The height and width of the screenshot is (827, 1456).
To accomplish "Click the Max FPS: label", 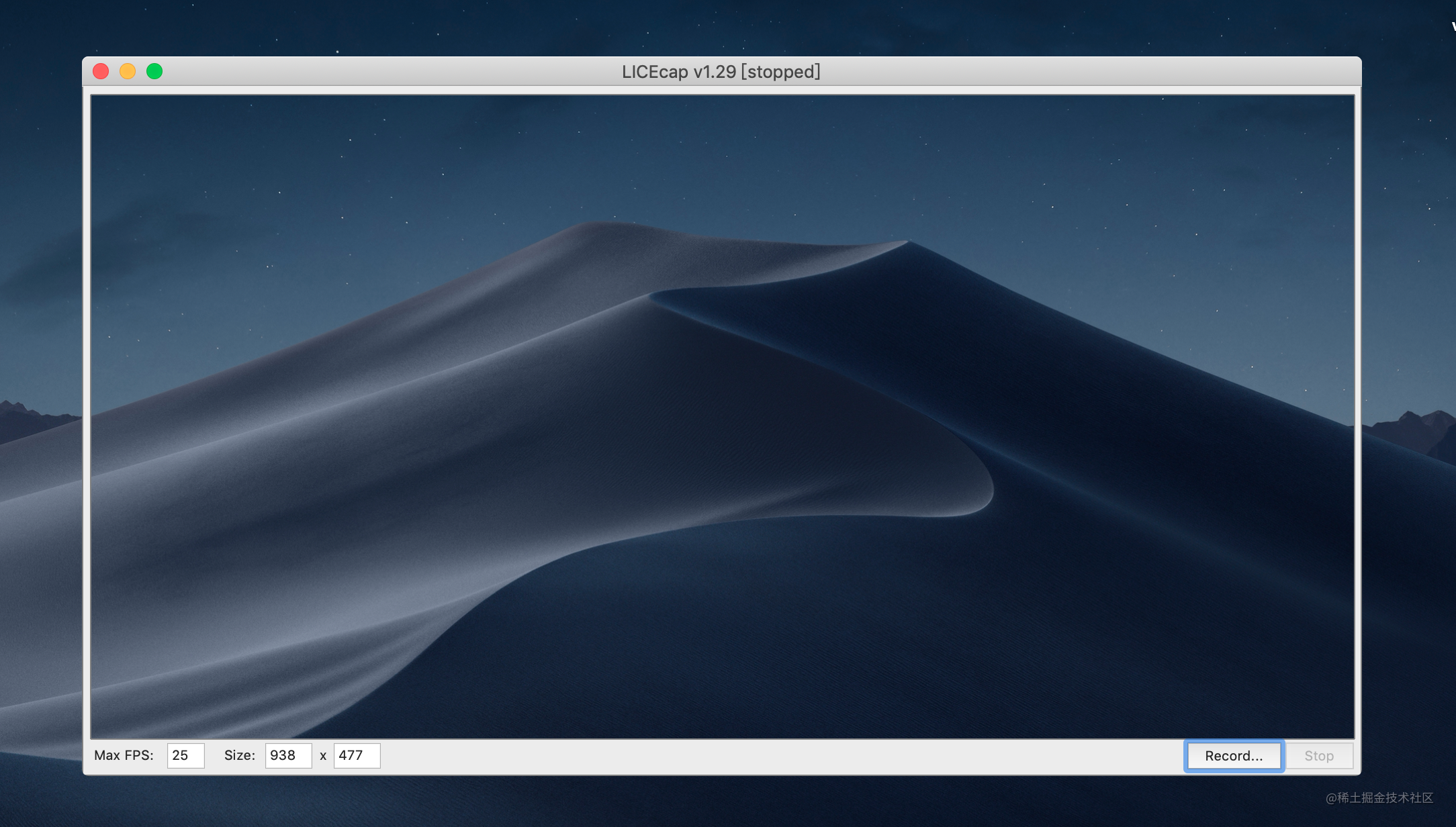I will 124,755.
